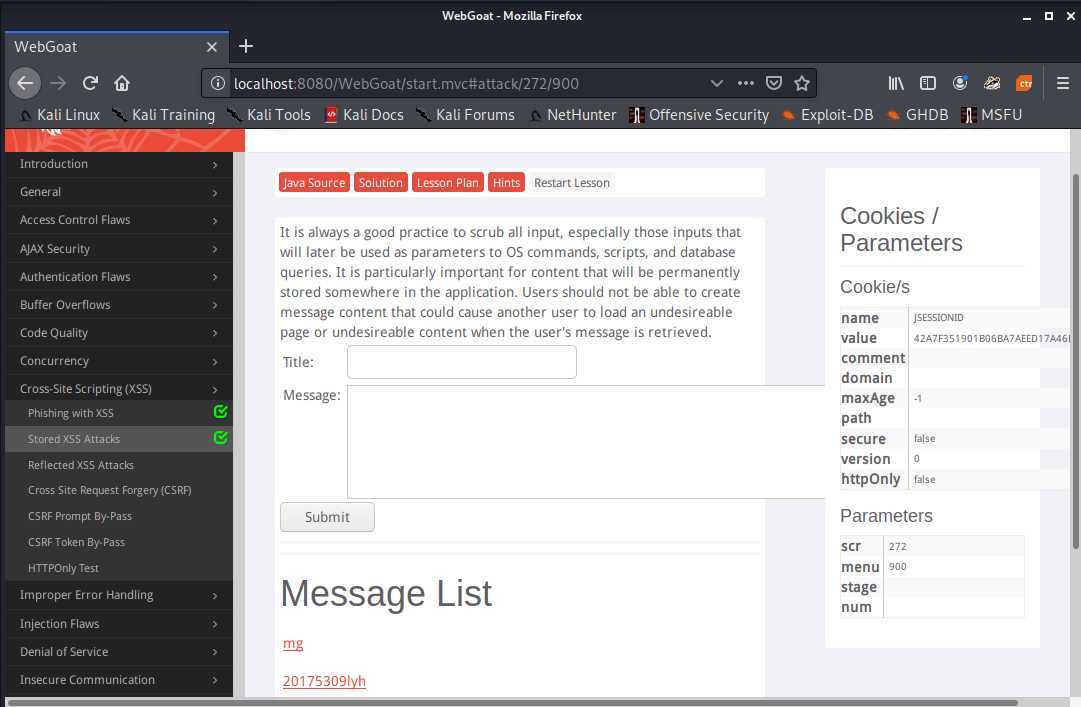This screenshot has width=1081, height=707.
Task: Open the '20175309lyh' message link
Action: 324,682
